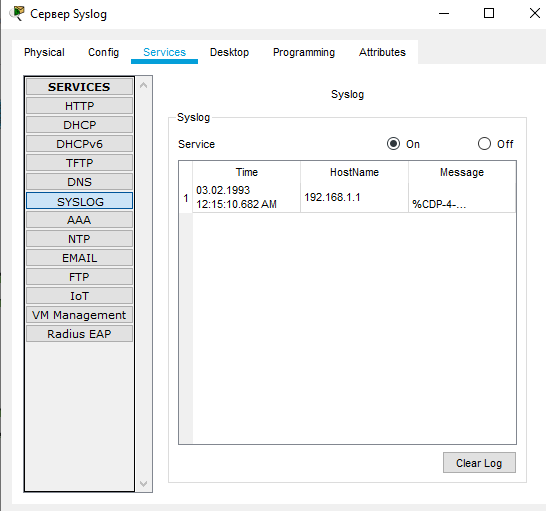Screen dimensions: 546x511
Task: Clear the syslog entries with Clear Log
Action: click(479, 463)
